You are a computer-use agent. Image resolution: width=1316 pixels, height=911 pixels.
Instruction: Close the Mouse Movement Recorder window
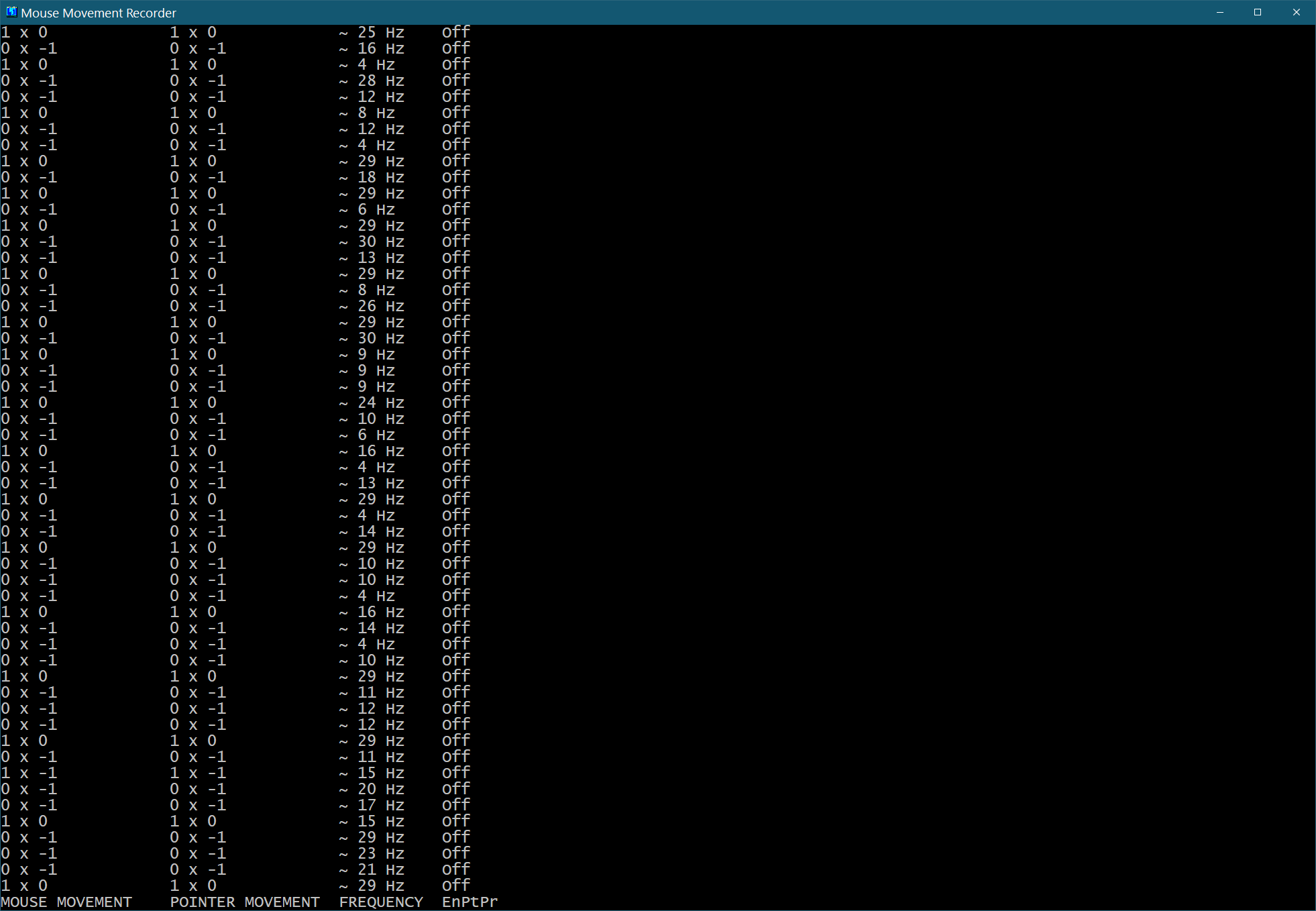click(x=1296, y=12)
